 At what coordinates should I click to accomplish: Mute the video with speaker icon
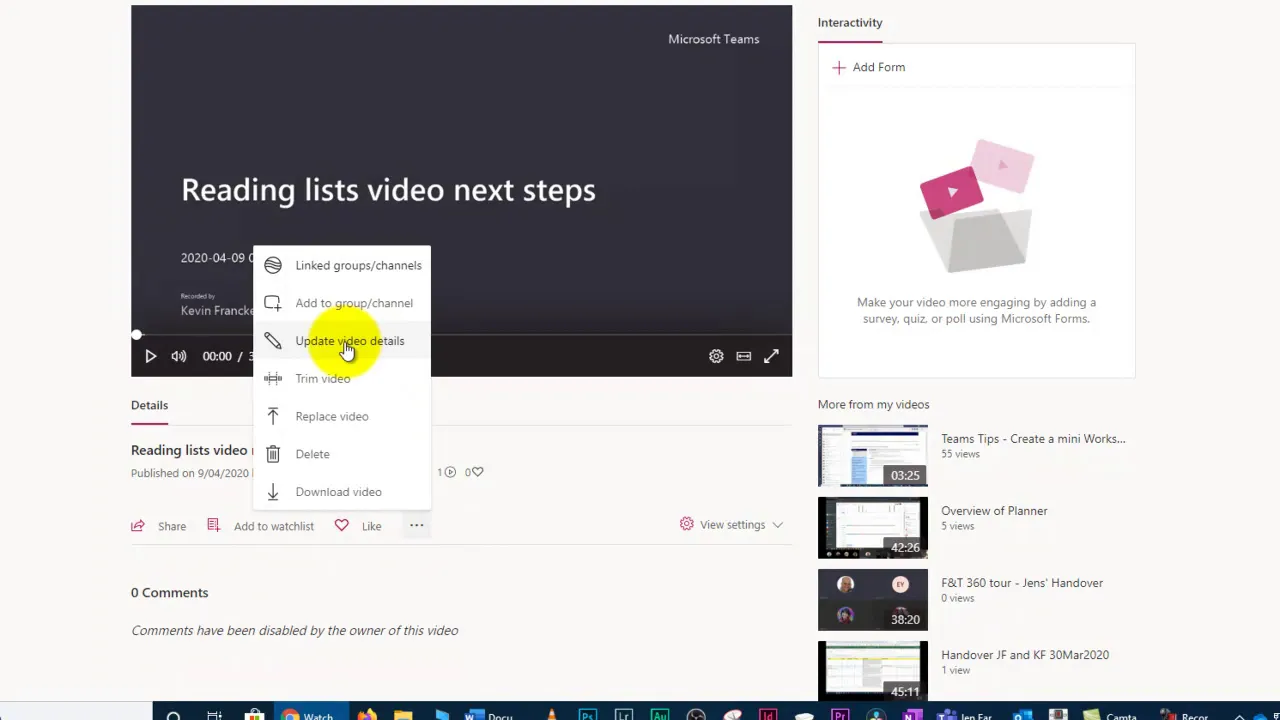pos(179,356)
